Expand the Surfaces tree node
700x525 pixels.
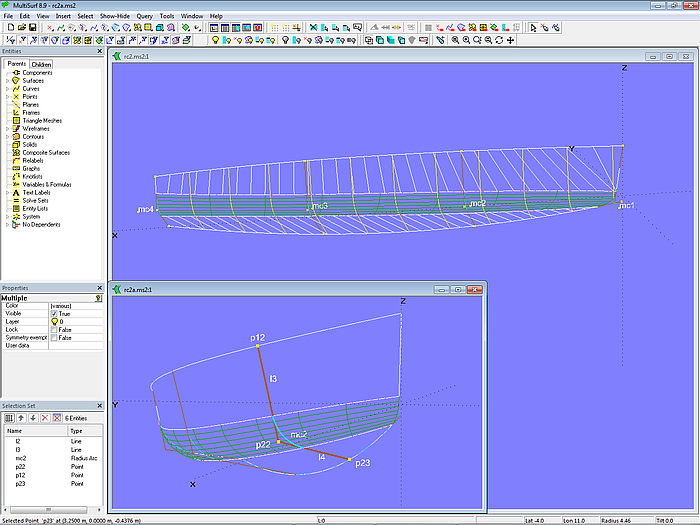pyautogui.click(x=7, y=81)
